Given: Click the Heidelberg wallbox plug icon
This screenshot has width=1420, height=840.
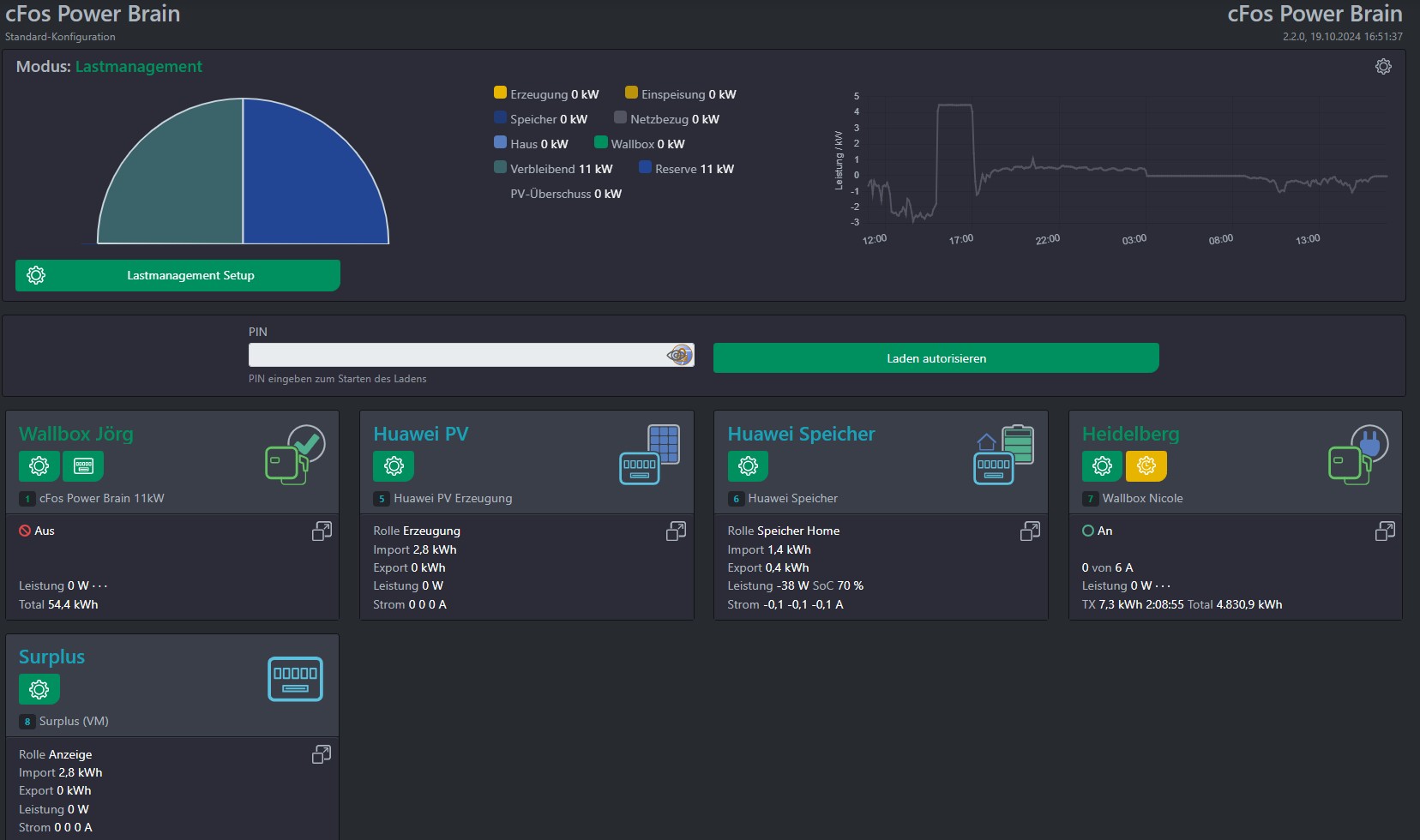Looking at the screenshot, I should click(x=1358, y=455).
